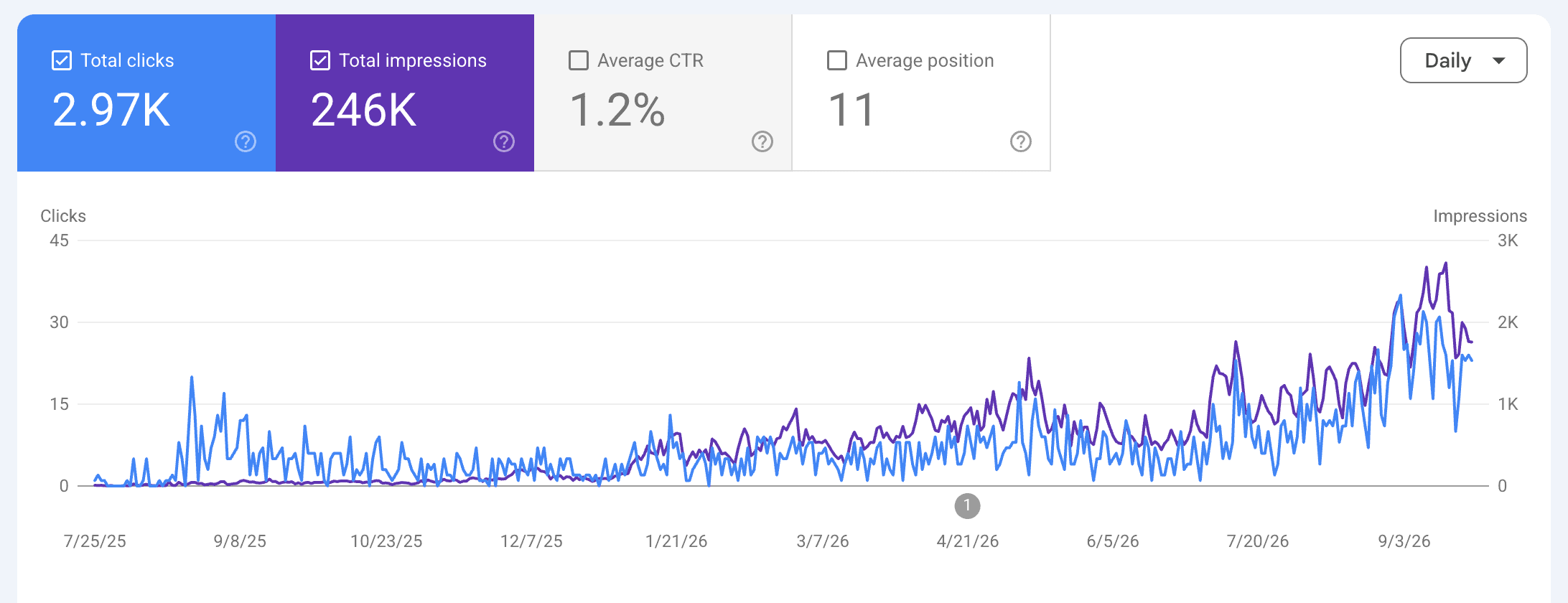Click the 9/8/25 date label
Screen dimensions: 1568x603
pyautogui.click(x=240, y=541)
